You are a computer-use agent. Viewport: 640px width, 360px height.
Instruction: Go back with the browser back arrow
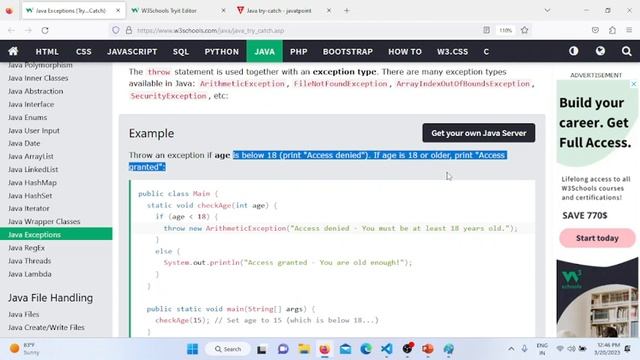click(x=11, y=30)
